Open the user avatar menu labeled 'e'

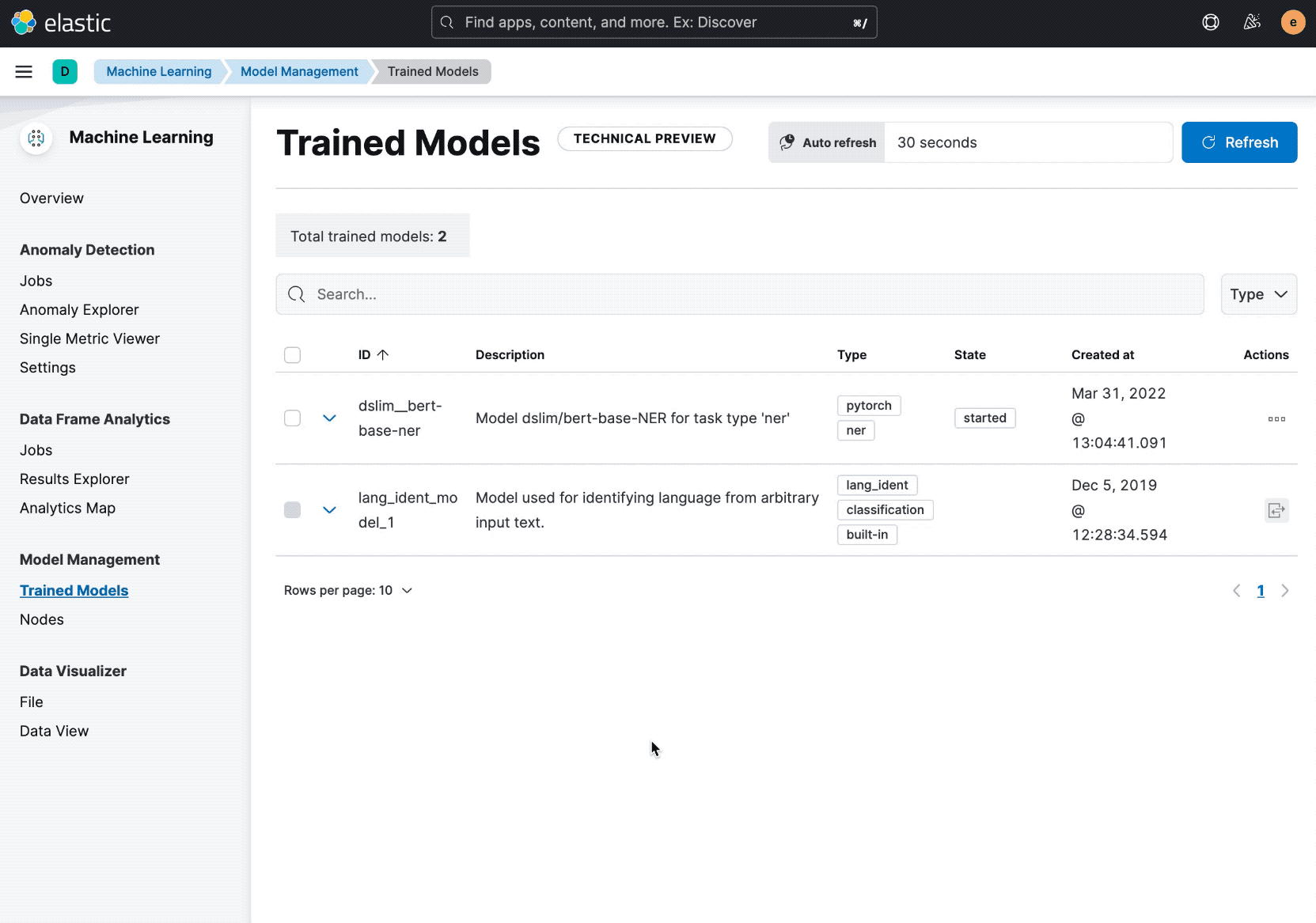(x=1292, y=21)
